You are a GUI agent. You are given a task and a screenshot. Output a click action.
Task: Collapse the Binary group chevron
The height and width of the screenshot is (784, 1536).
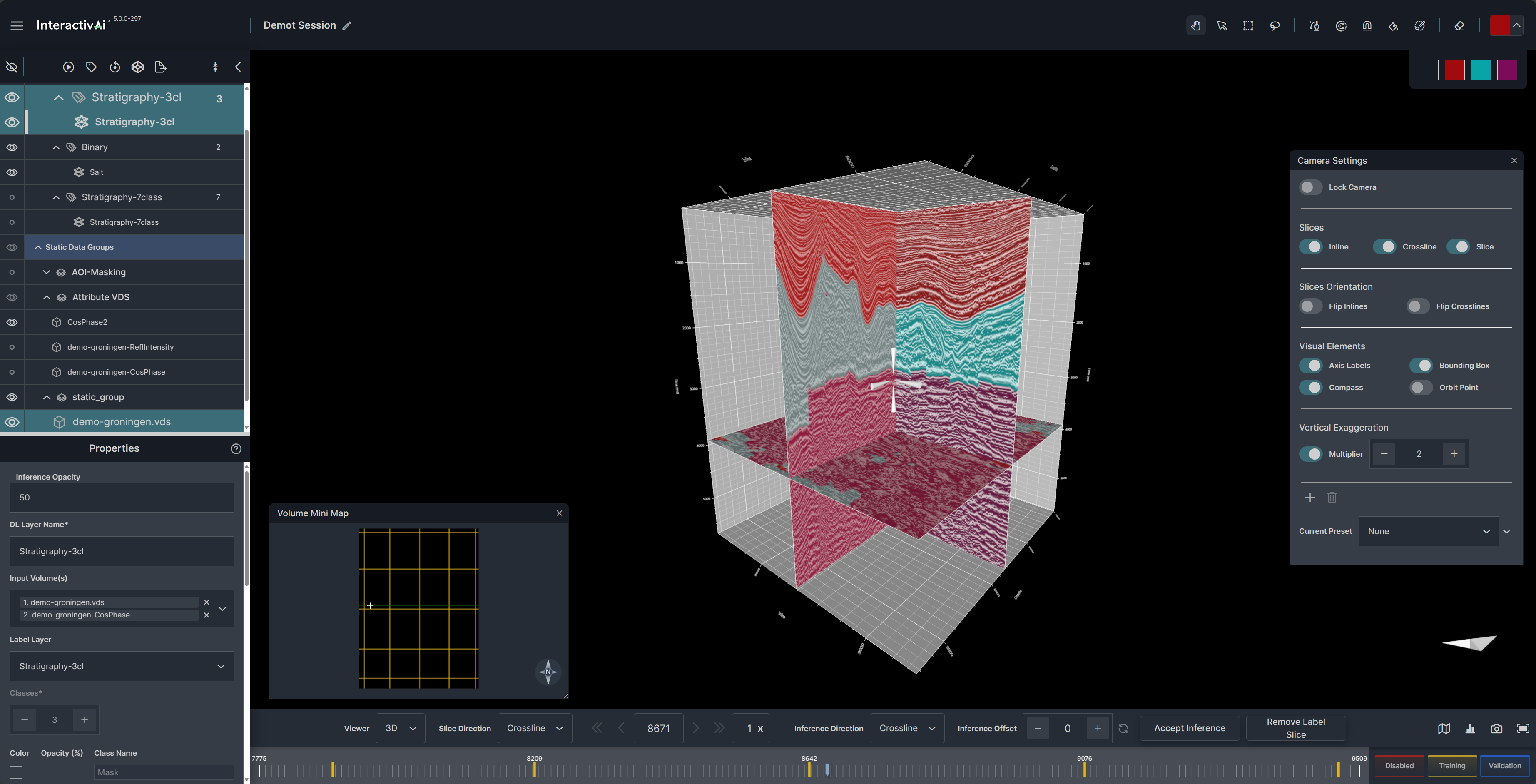click(56, 147)
